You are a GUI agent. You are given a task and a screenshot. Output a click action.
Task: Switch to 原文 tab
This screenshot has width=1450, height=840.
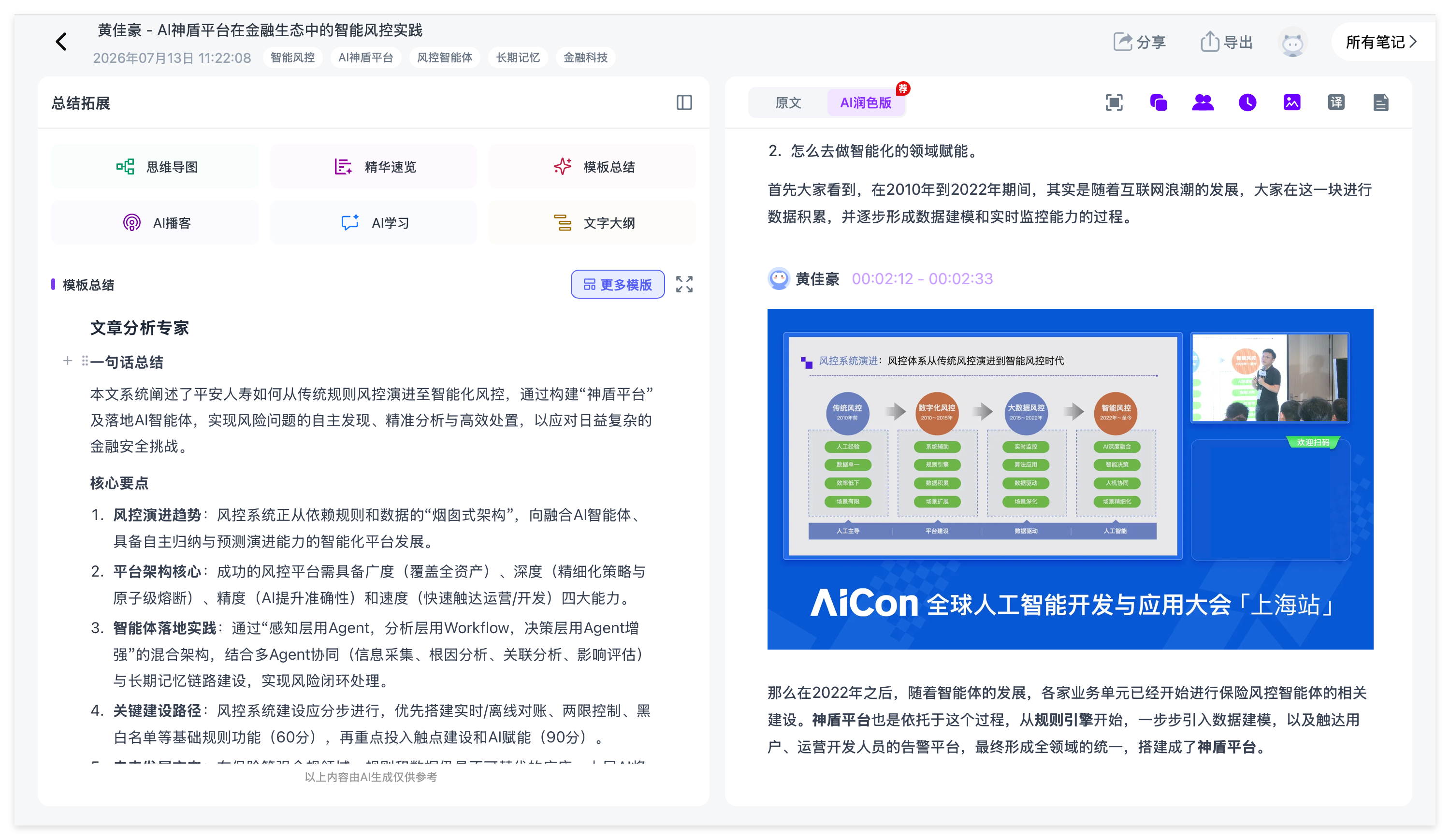coord(788,102)
